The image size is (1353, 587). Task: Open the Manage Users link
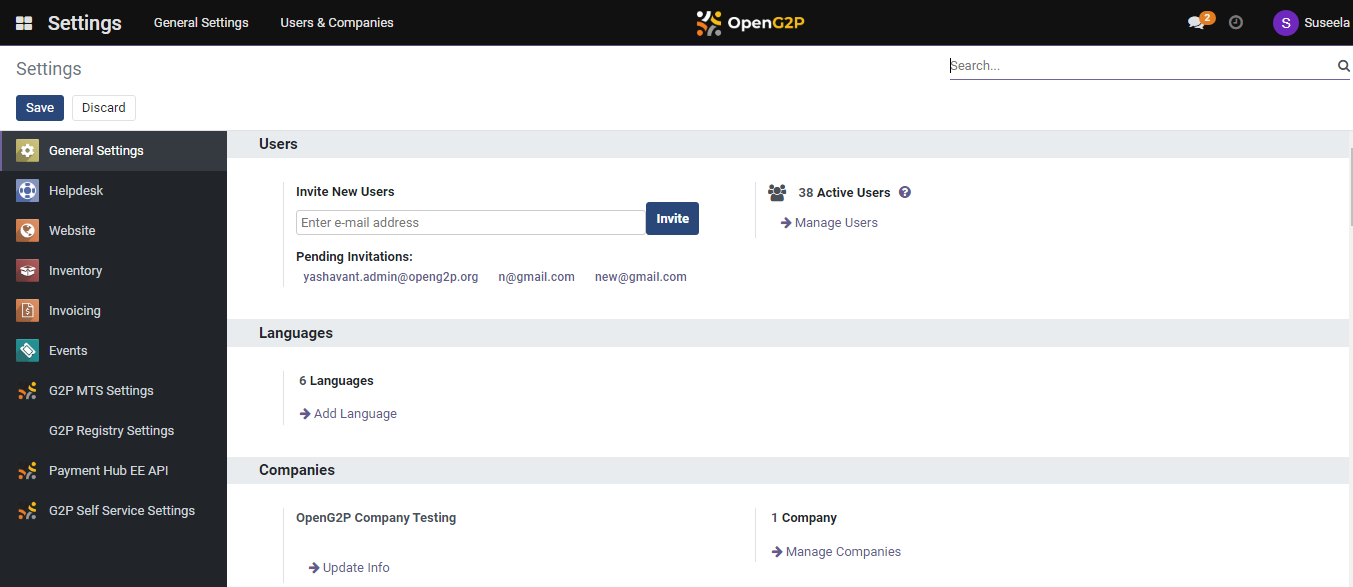[x=835, y=223]
